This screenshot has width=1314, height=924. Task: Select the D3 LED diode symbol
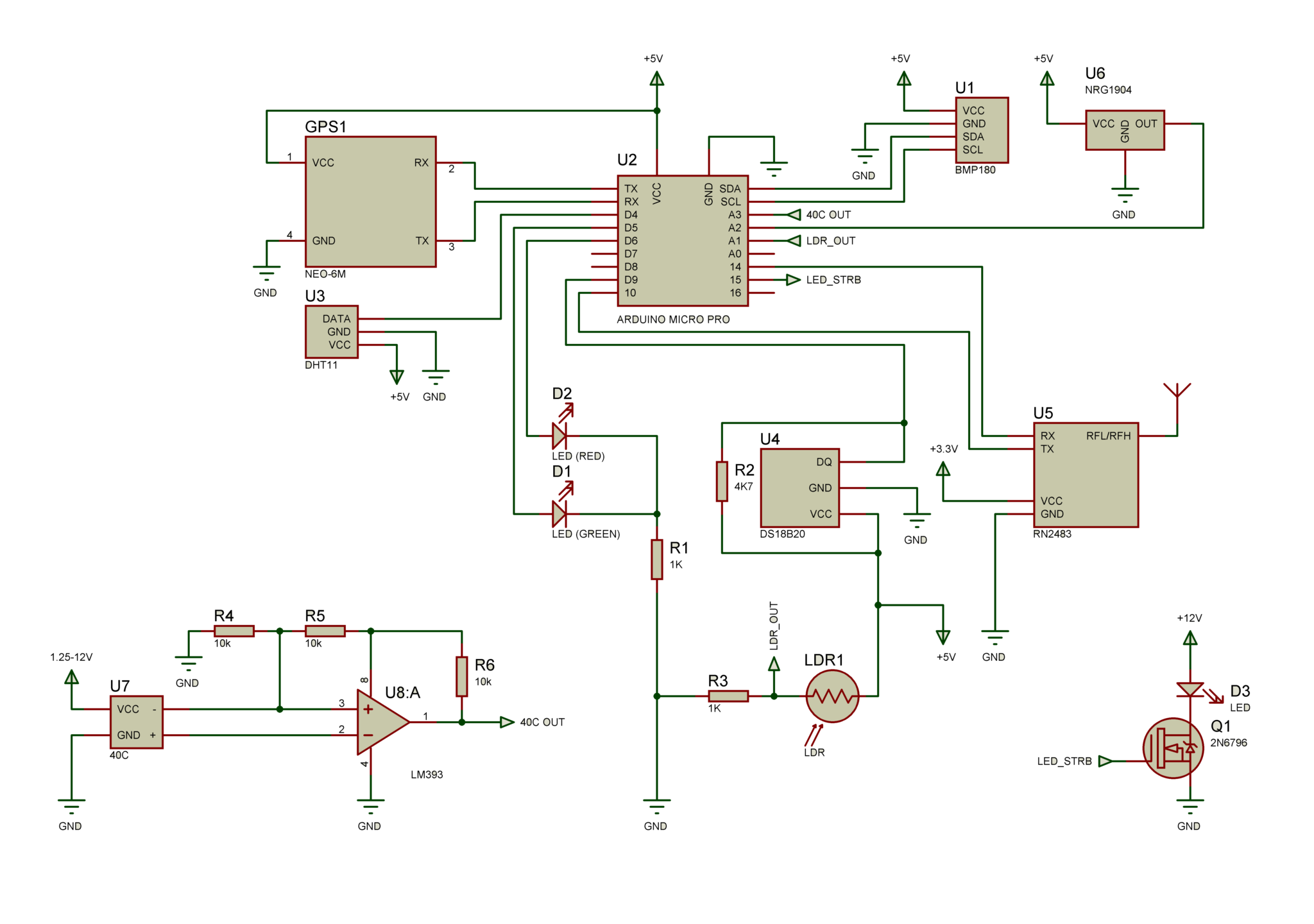click(1190, 690)
